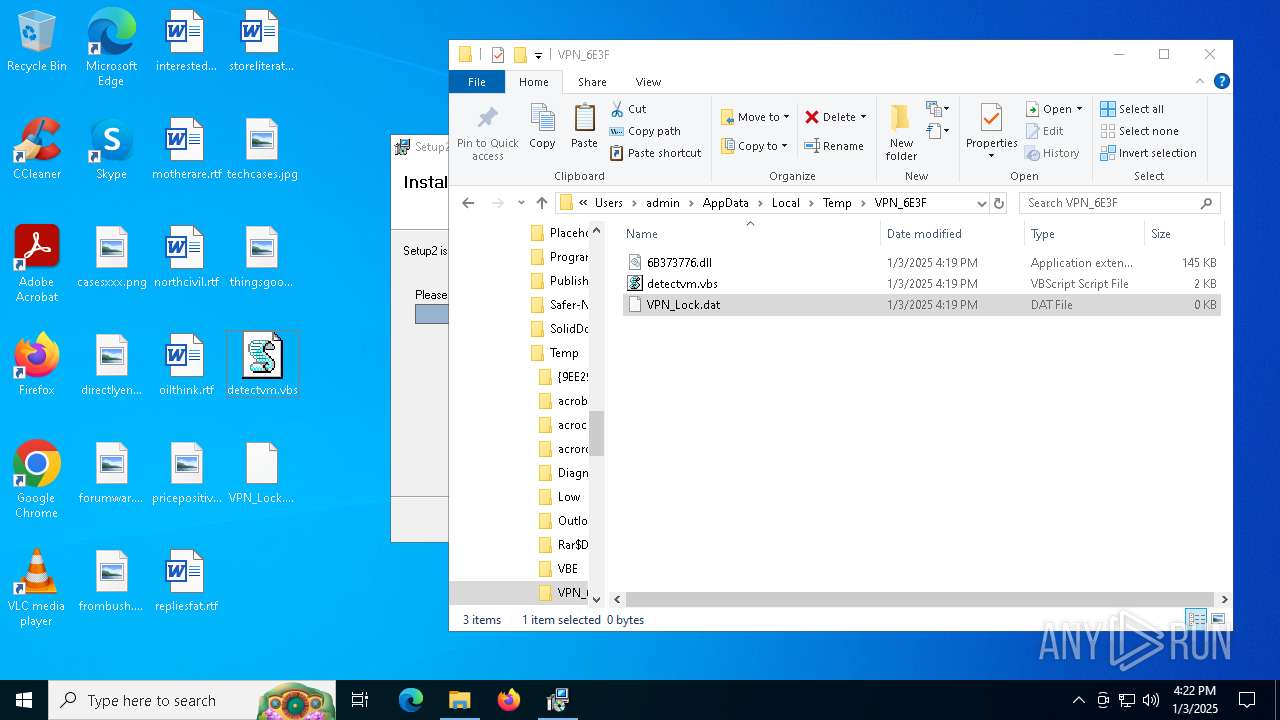Click the Explorer help question icon
The height and width of the screenshot is (720, 1280).
click(x=1221, y=82)
